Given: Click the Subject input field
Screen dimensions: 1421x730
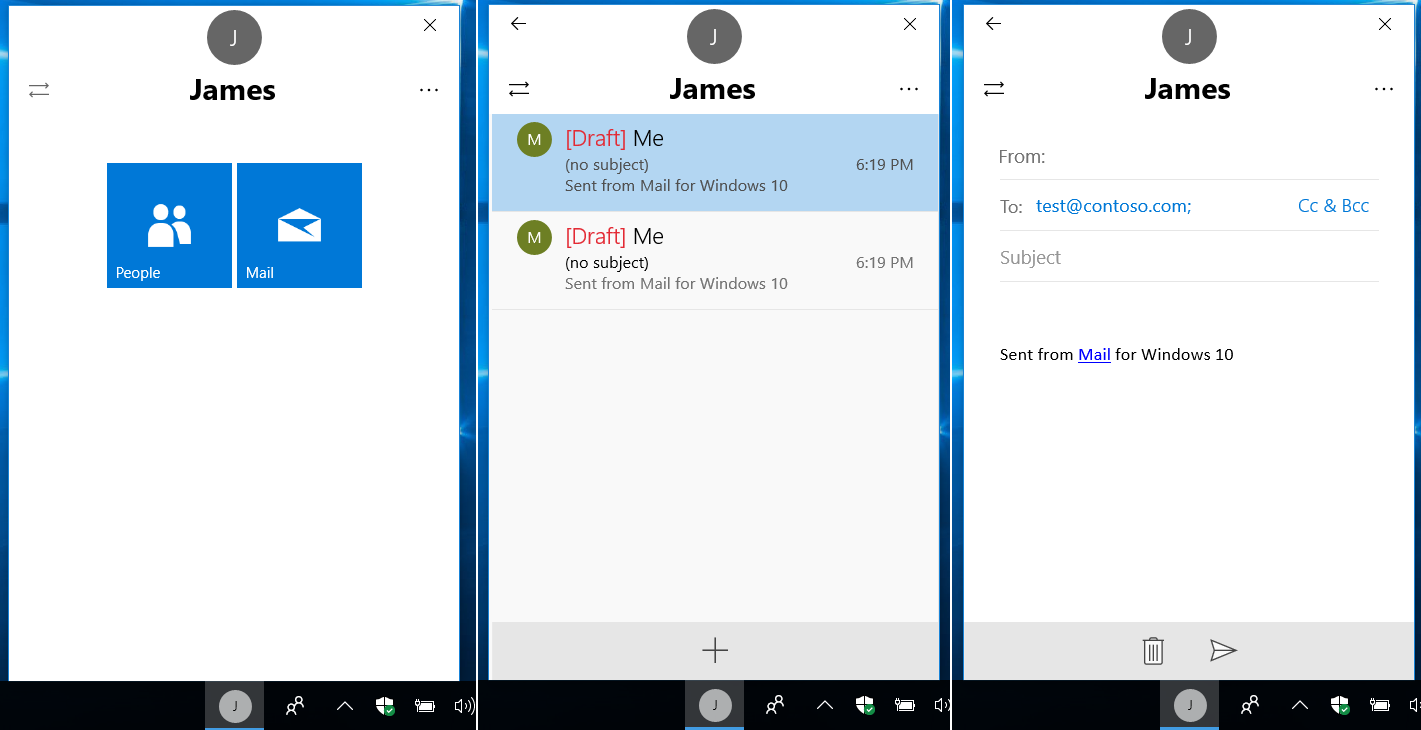Looking at the screenshot, I should pyautogui.click(x=1189, y=257).
